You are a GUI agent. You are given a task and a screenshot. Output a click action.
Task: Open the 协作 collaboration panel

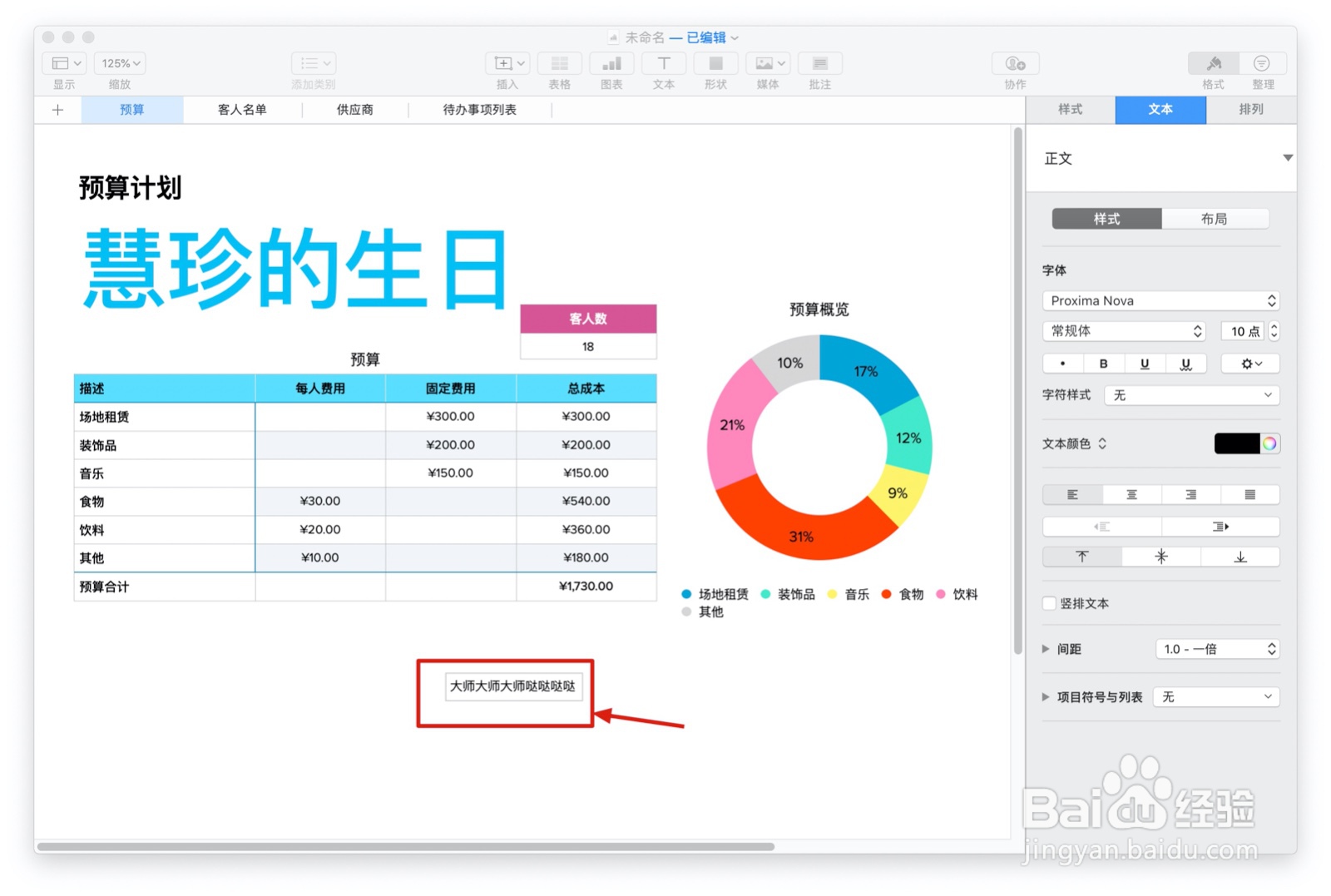1014,63
